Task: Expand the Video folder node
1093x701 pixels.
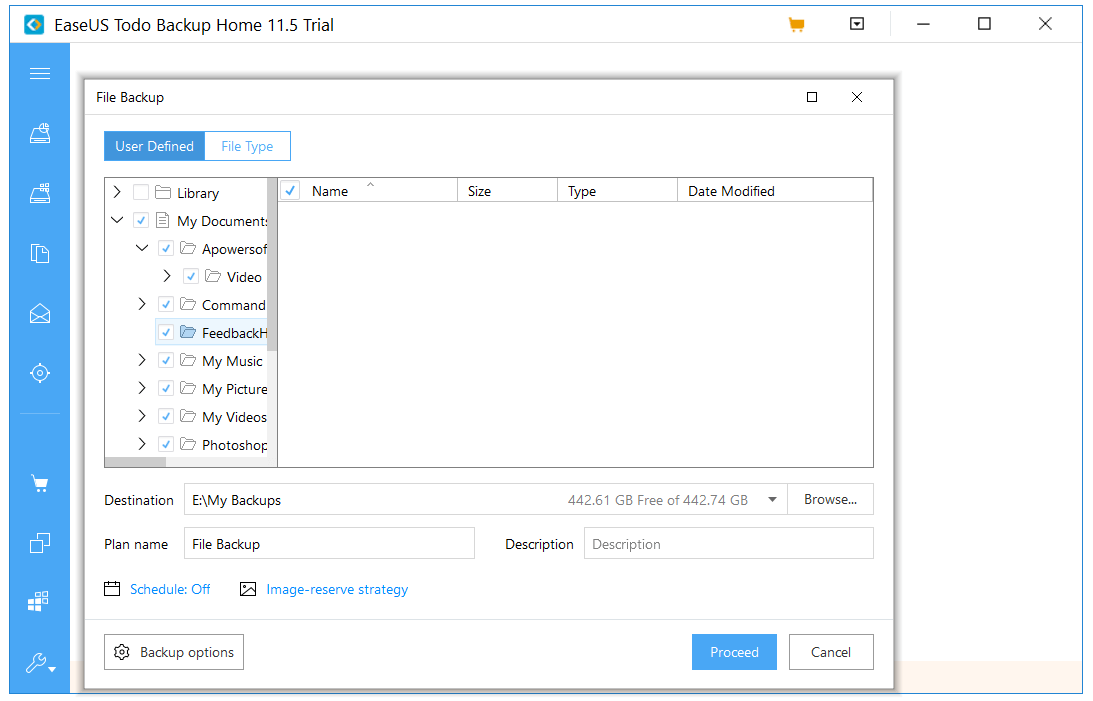Action: 167,276
